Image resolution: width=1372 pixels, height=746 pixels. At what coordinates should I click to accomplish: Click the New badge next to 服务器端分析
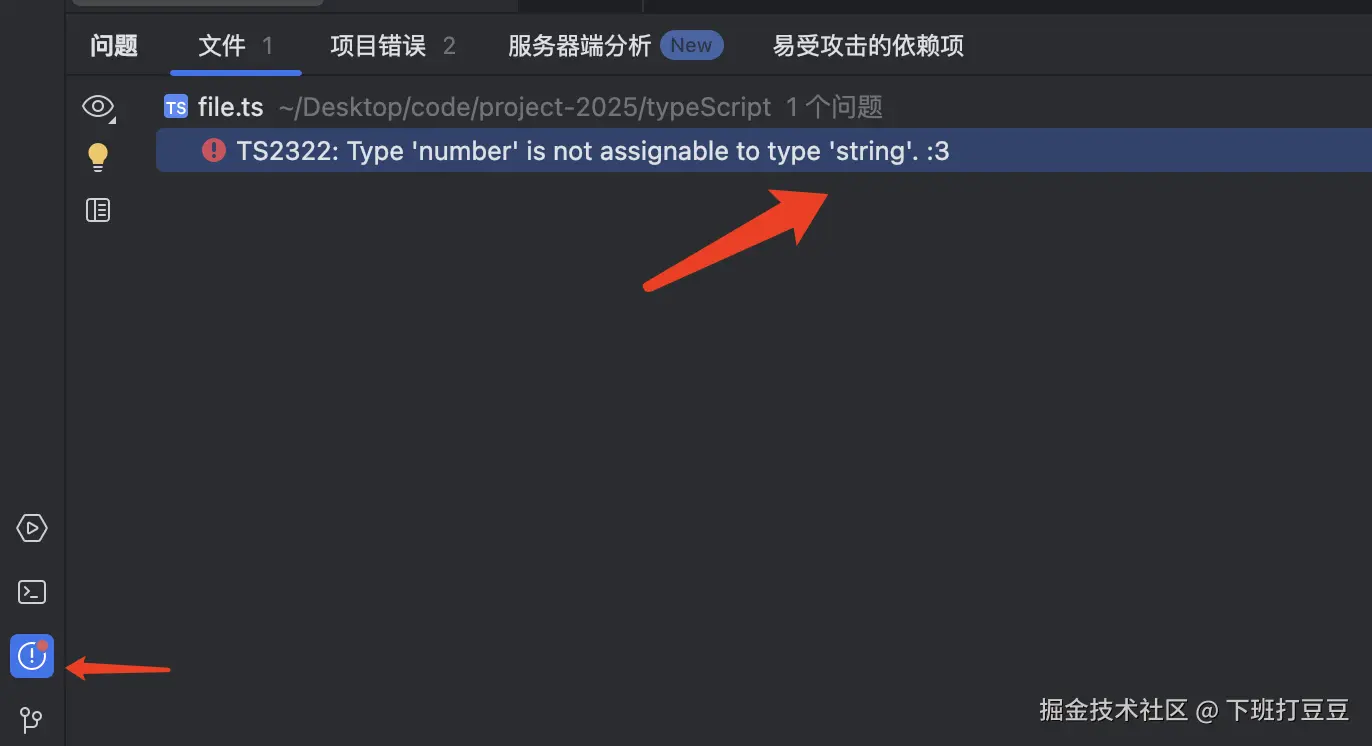691,45
